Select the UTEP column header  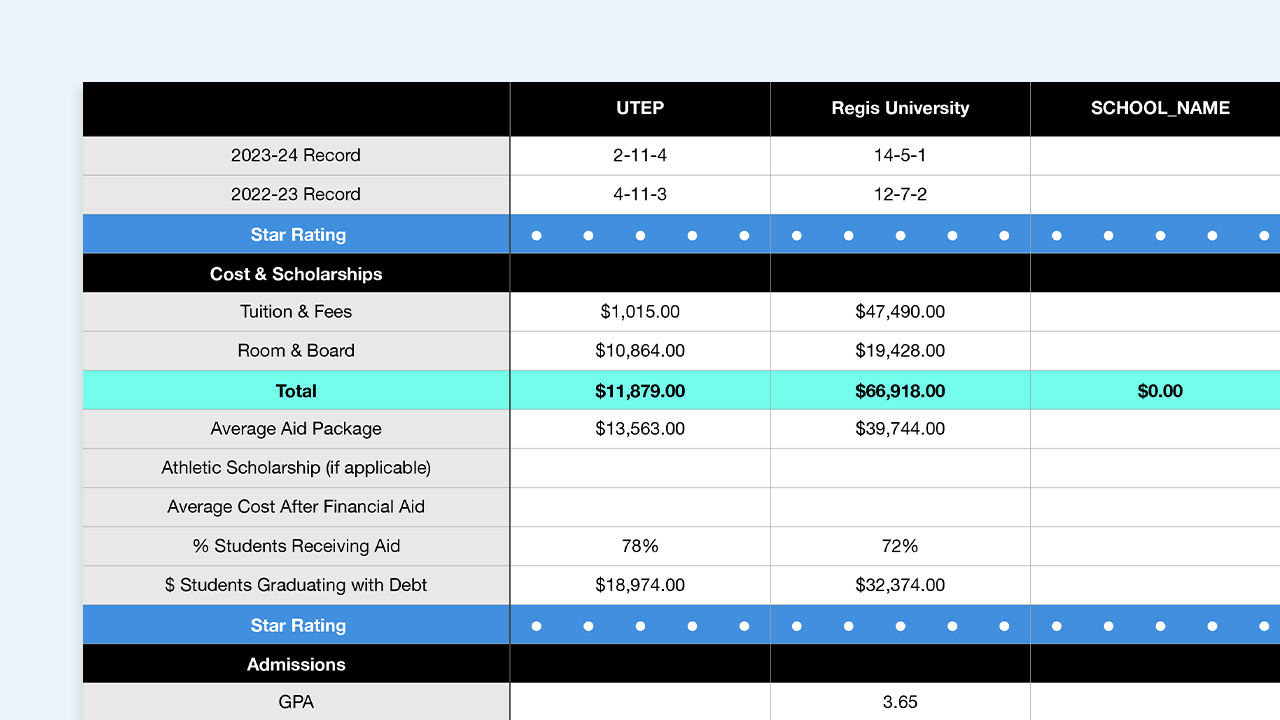(640, 108)
